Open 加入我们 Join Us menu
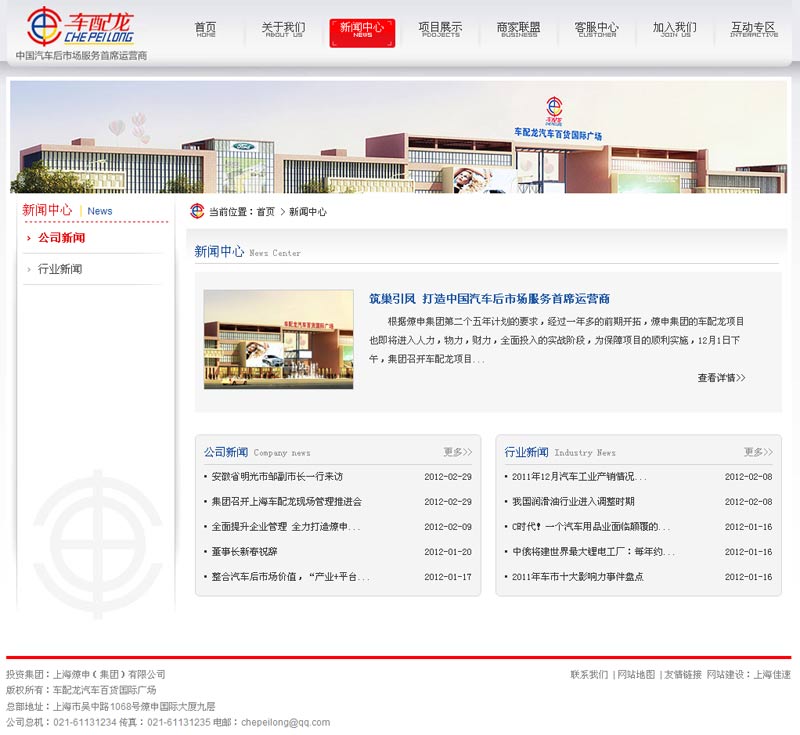Image resolution: width=800 pixels, height=735 pixels. (674, 30)
